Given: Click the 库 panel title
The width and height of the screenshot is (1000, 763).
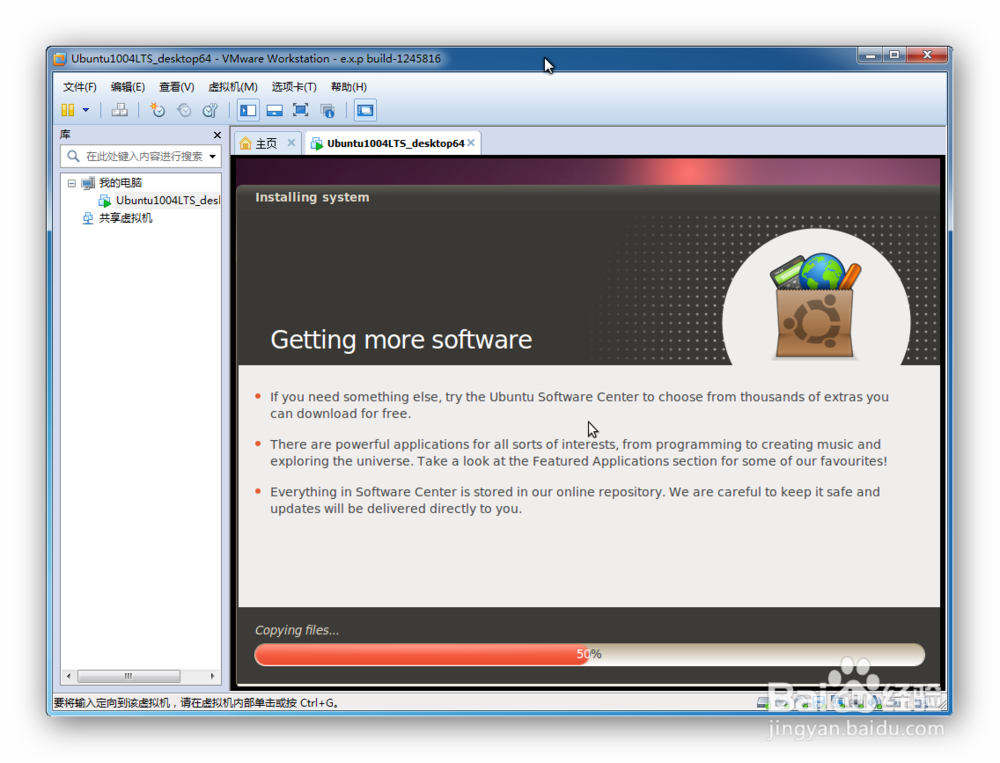Looking at the screenshot, I should tap(65, 135).
